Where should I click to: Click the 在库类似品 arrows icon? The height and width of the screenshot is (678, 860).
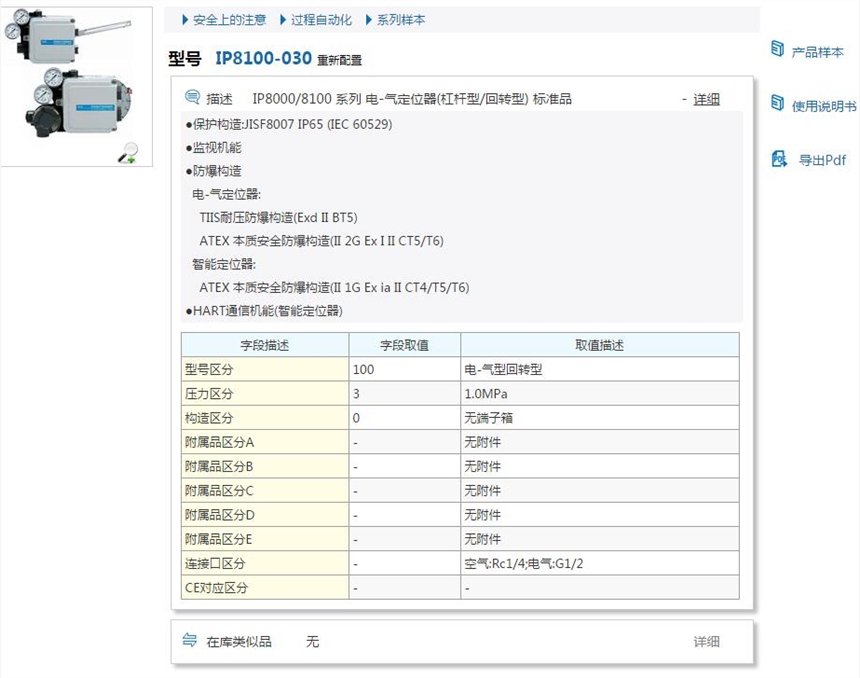point(189,640)
